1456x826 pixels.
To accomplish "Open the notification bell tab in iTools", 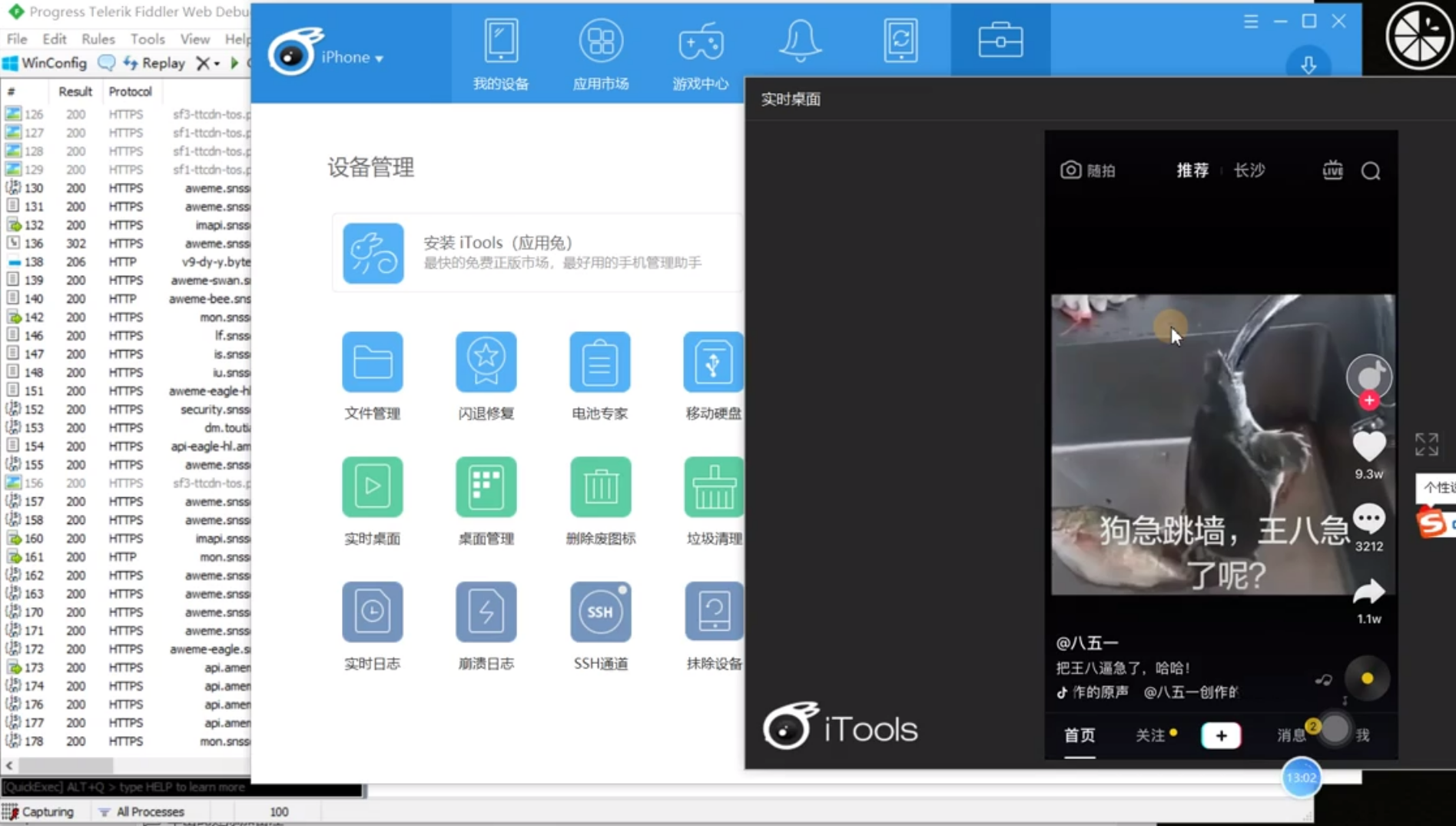I will [801, 40].
